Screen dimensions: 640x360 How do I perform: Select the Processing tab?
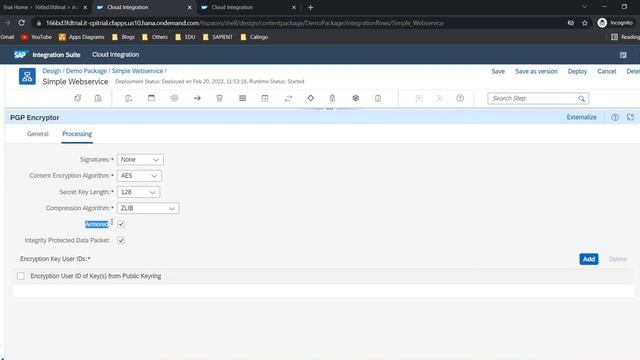coord(77,134)
